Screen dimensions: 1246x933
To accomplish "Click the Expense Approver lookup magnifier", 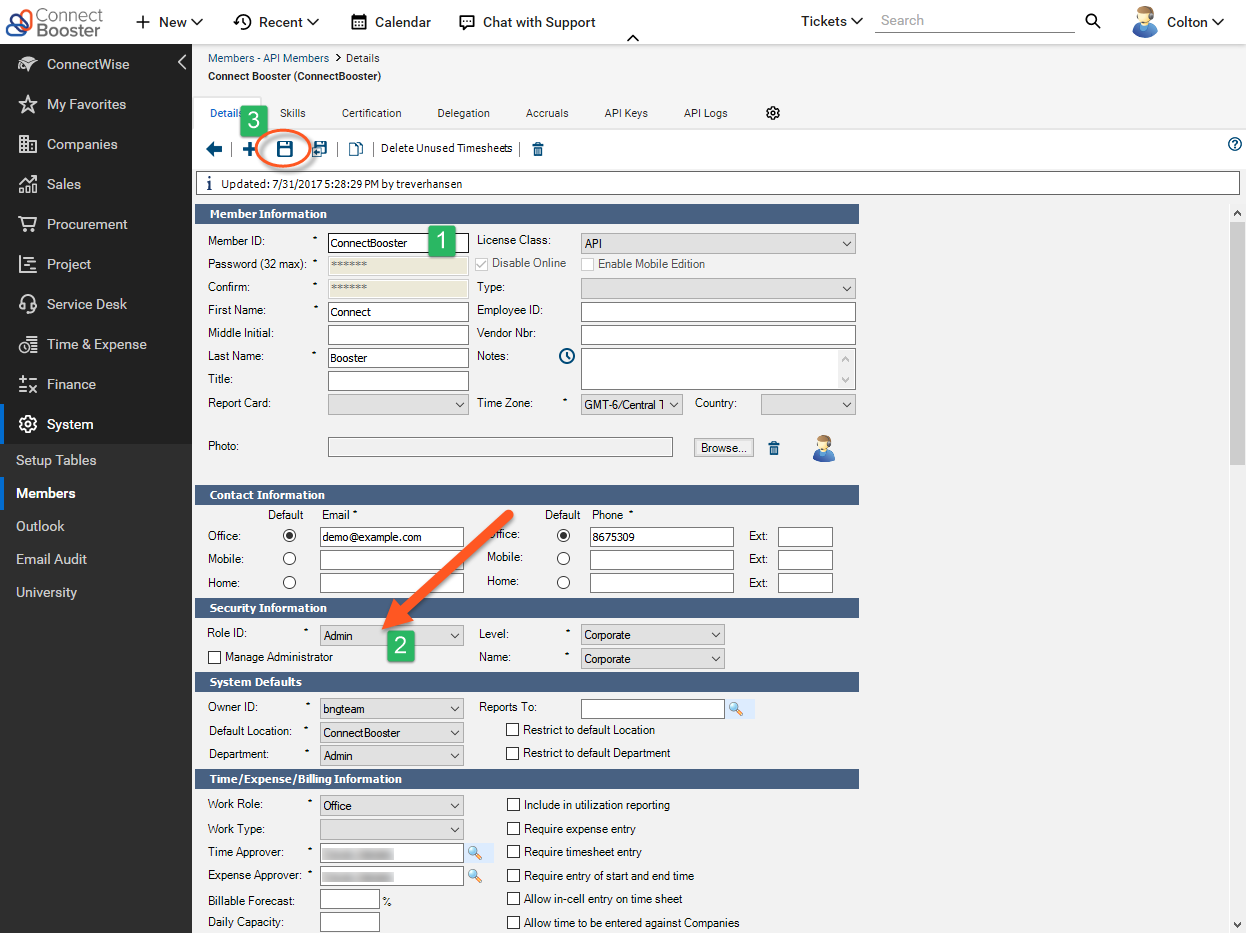I will pos(474,876).
